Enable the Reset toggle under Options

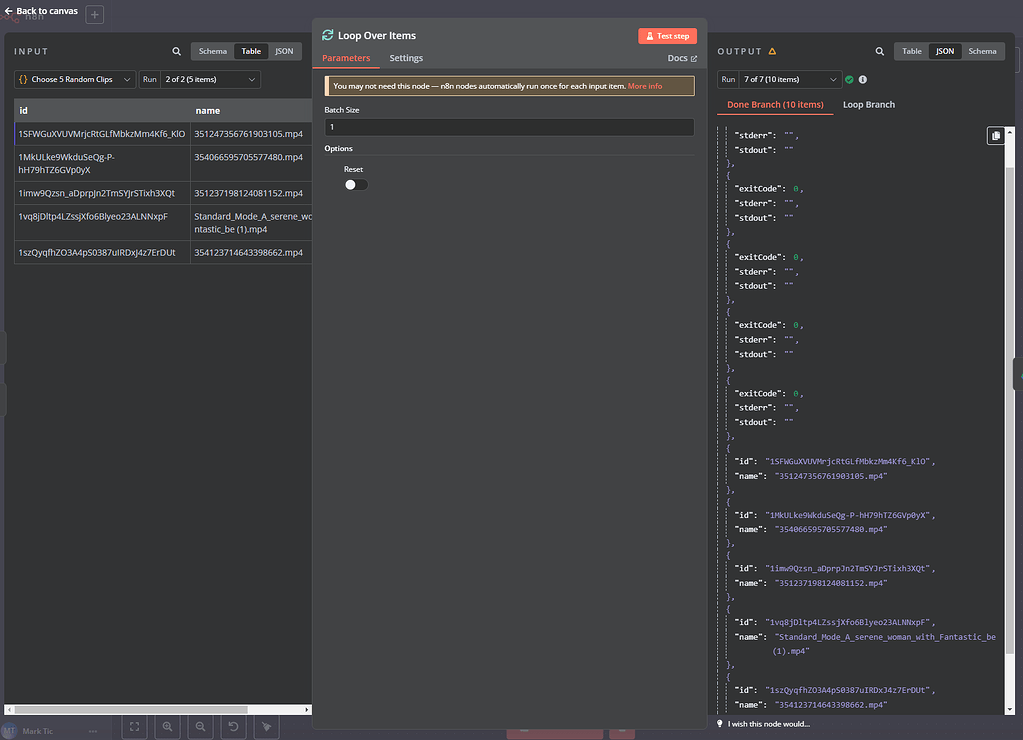[355, 184]
